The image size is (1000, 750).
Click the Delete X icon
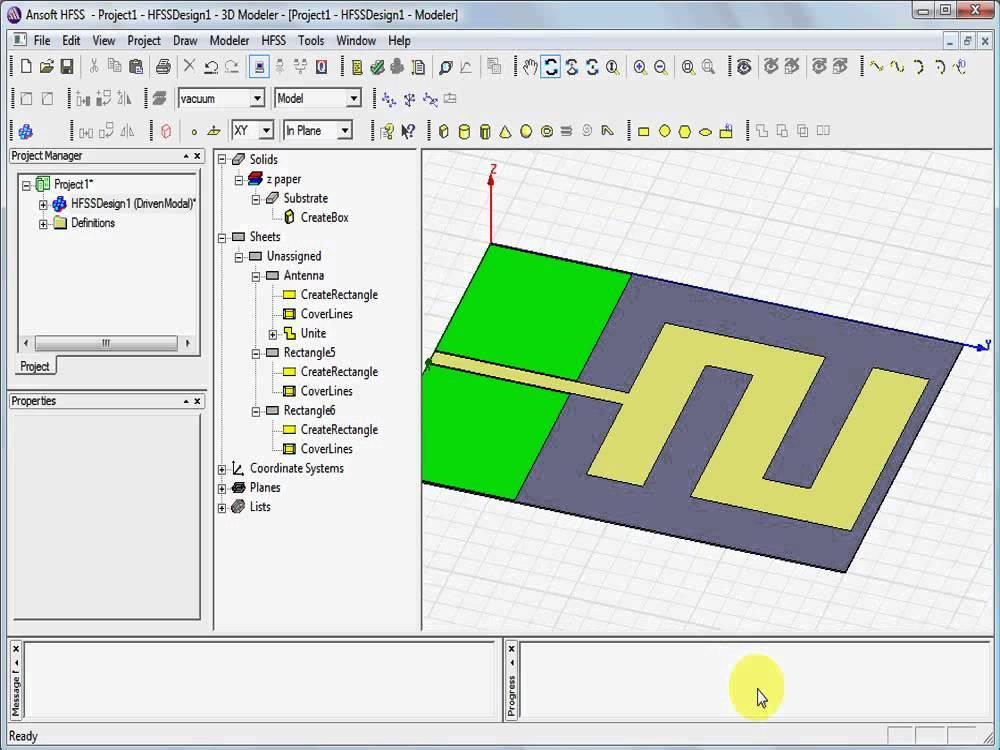click(x=189, y=66)
